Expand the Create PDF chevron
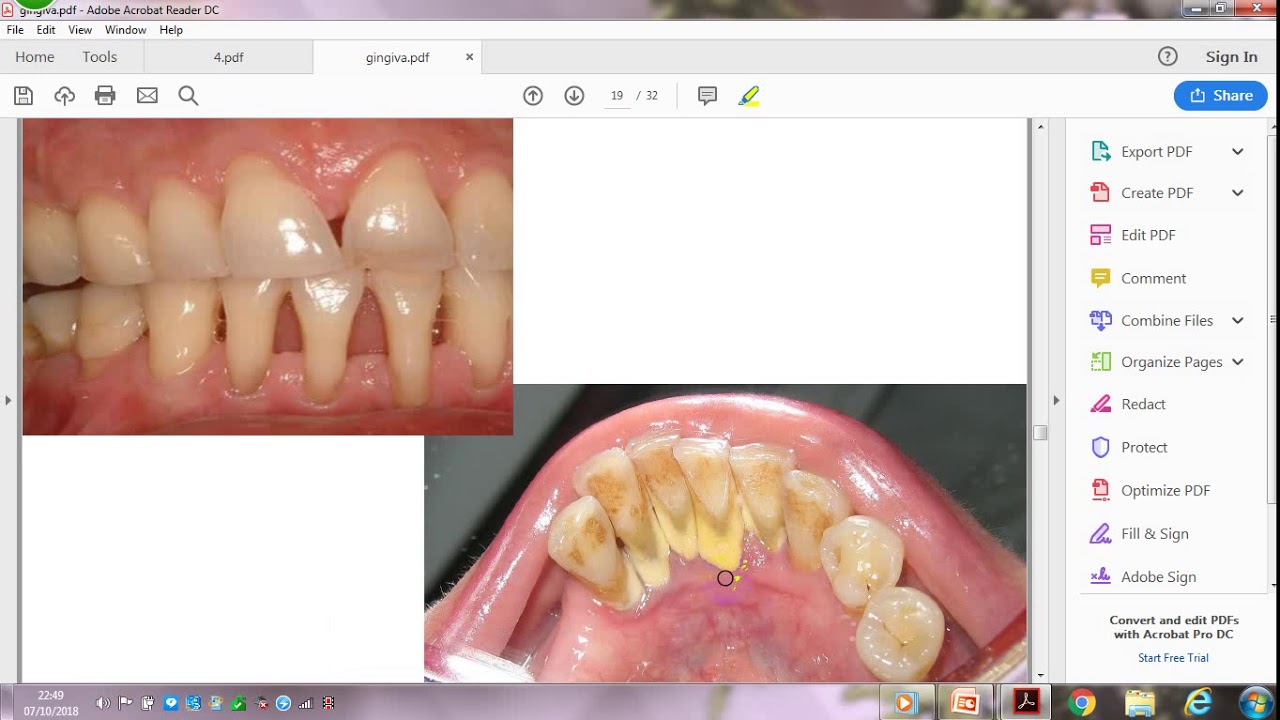The image size is (1280, 720). point(1237,193)
